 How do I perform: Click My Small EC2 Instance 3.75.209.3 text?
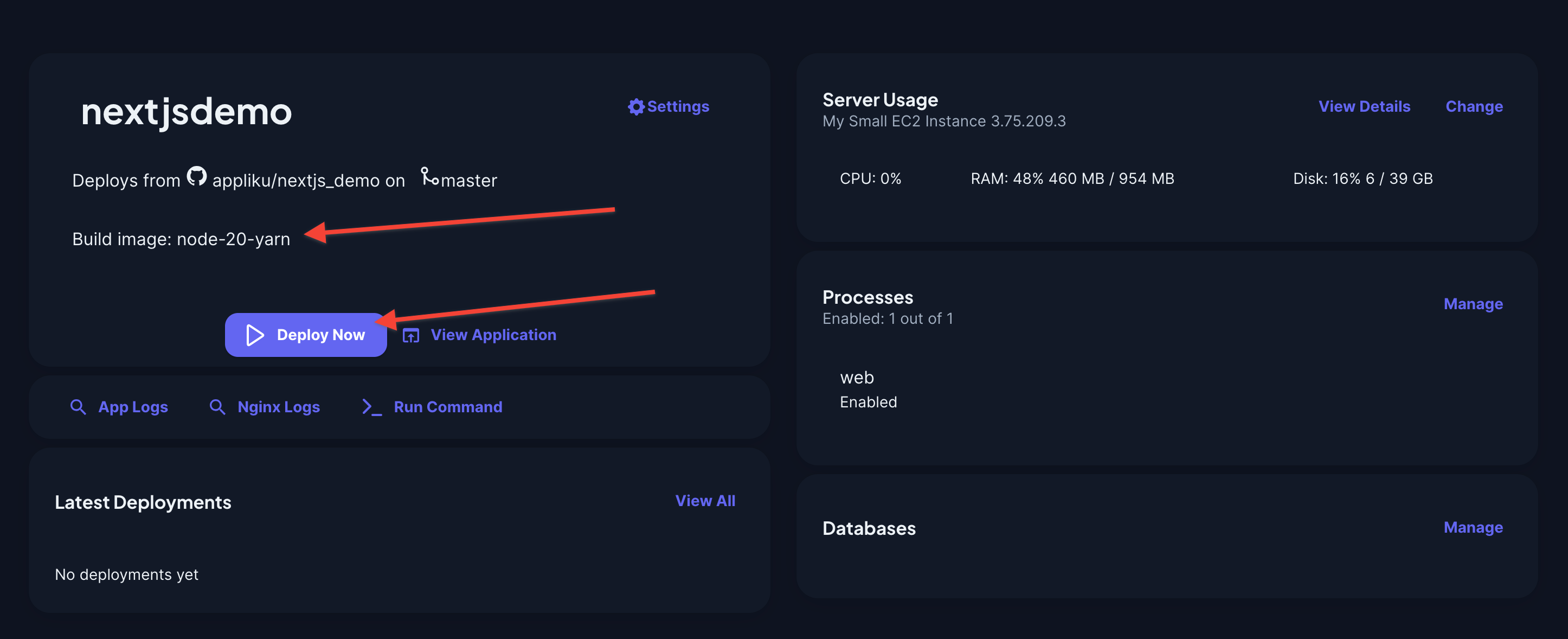(944, 121)
